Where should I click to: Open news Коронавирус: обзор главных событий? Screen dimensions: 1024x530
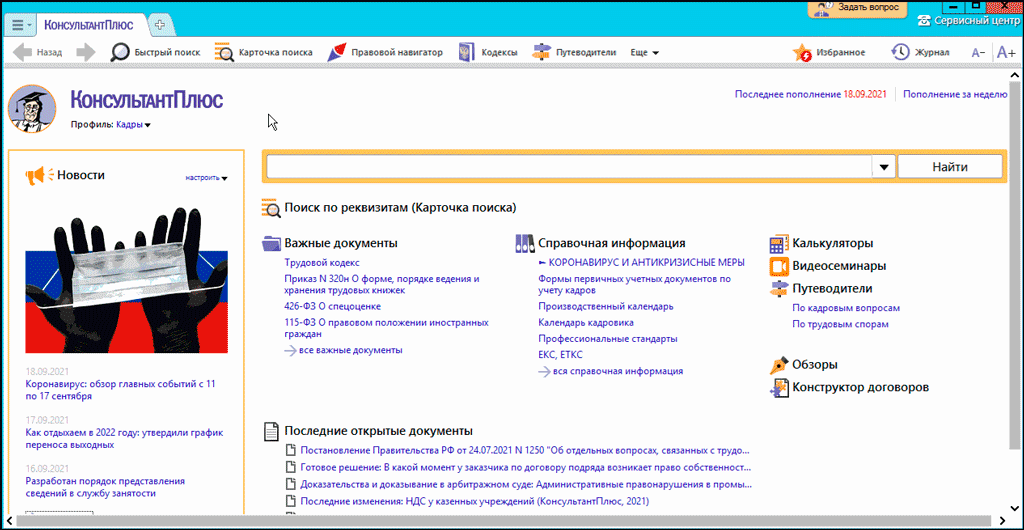120,390
